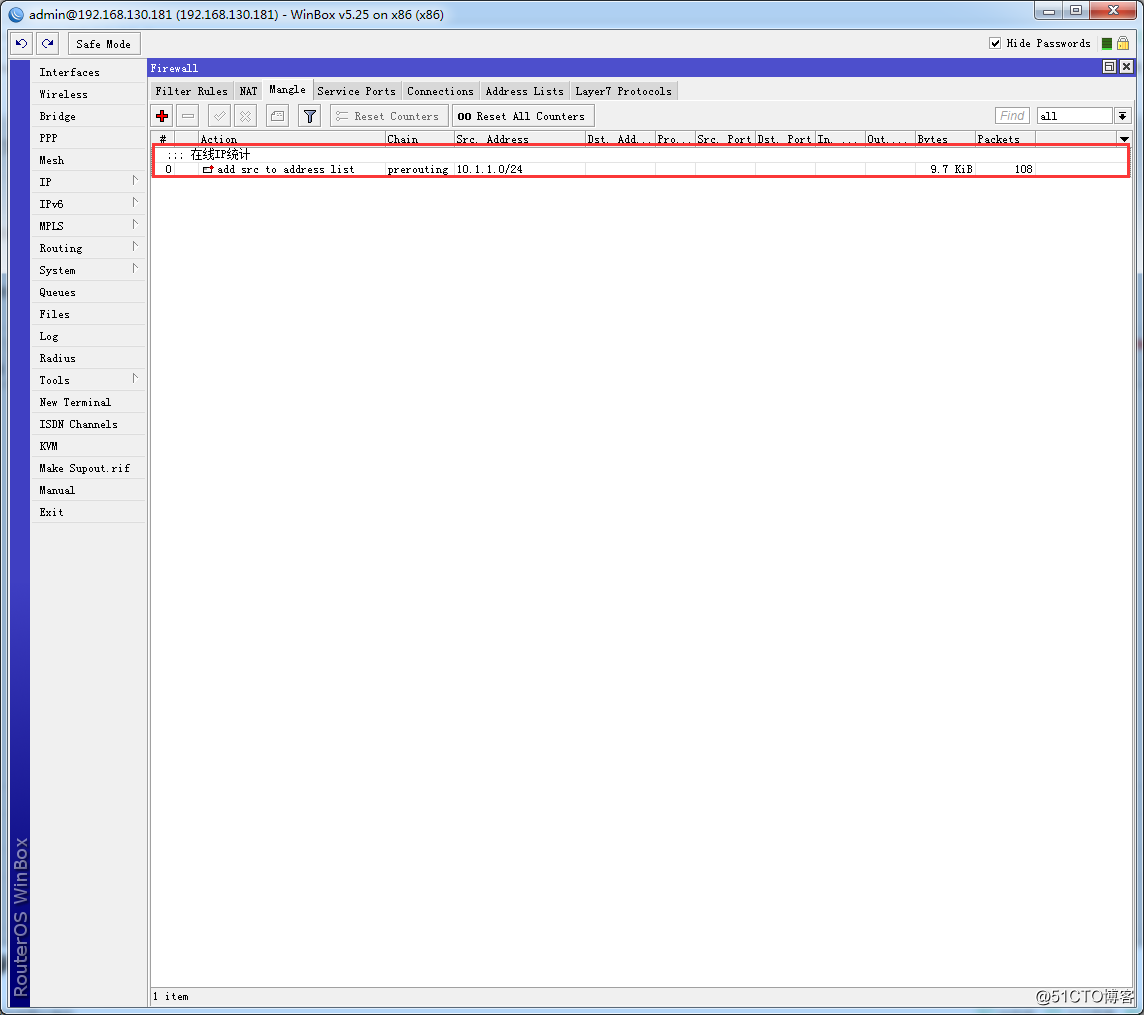The image size is (1144, 1015).
Task: Click the minus remove rule icon
Action: 188,116
